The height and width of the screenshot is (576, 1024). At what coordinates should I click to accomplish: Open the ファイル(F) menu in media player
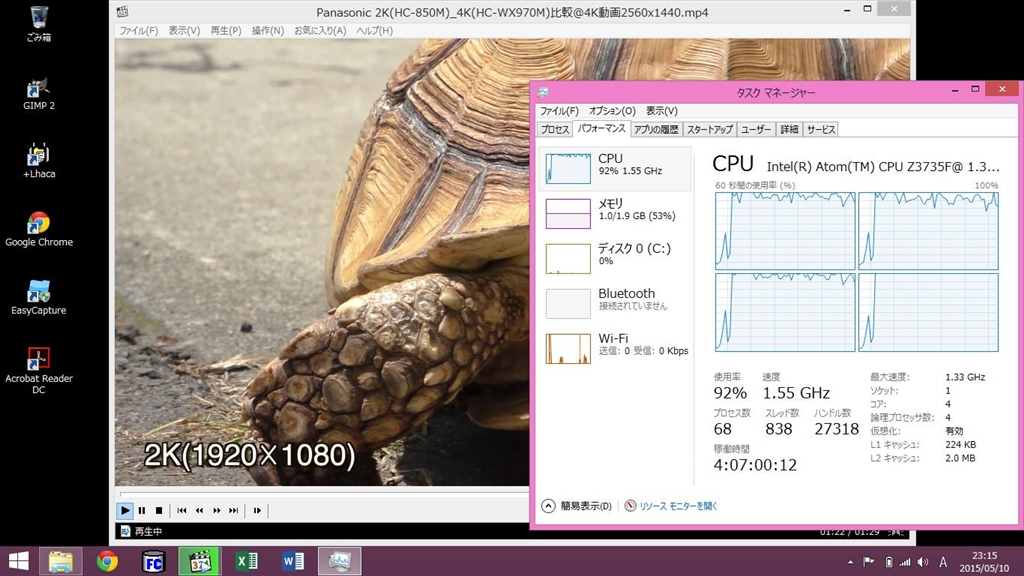(x=138, y=31)
